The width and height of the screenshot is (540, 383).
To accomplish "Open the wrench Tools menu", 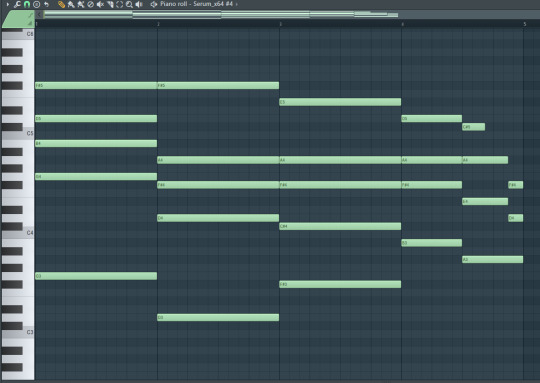I will [x=17, y=4].
